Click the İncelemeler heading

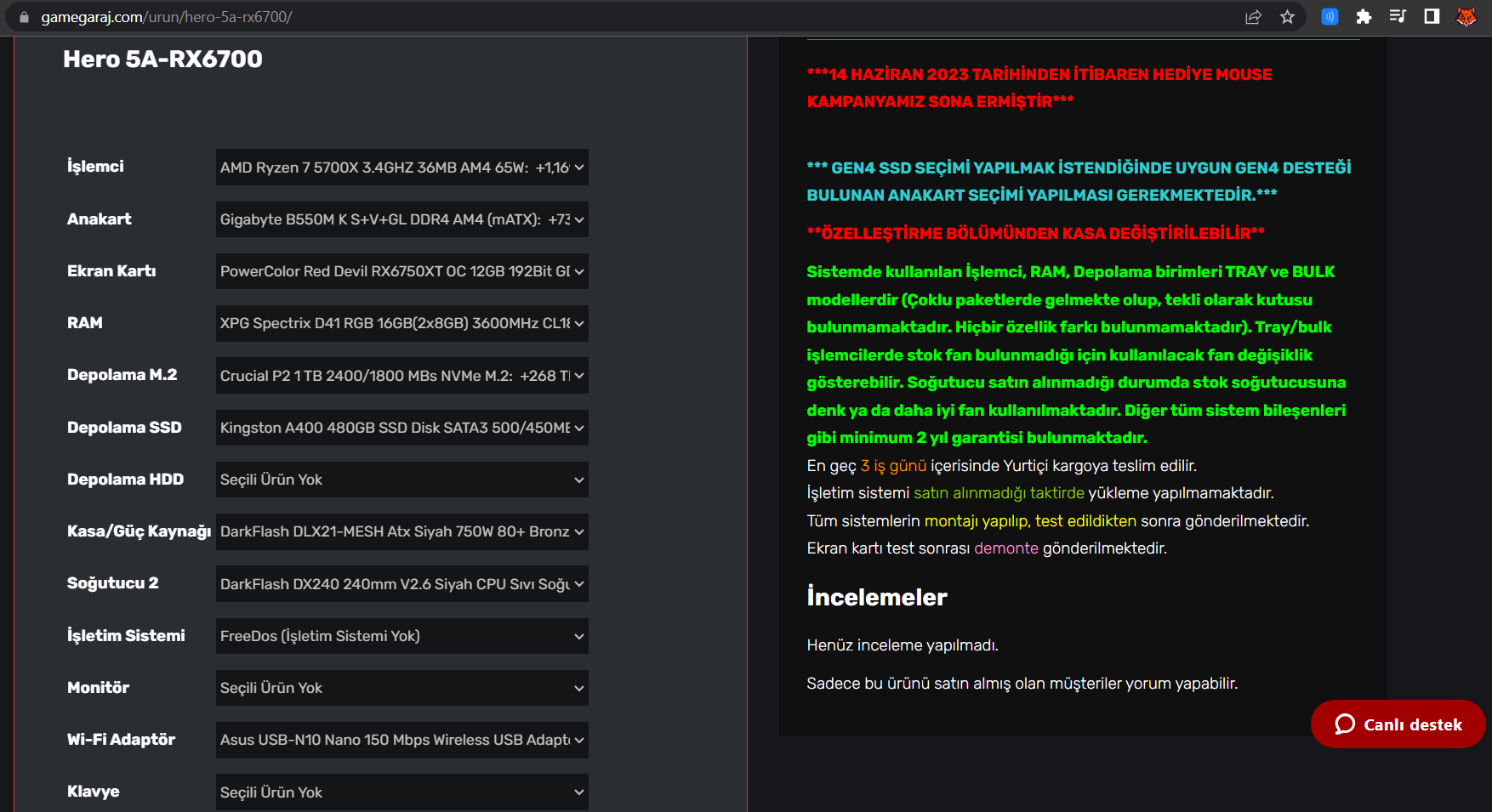[877, 597]
